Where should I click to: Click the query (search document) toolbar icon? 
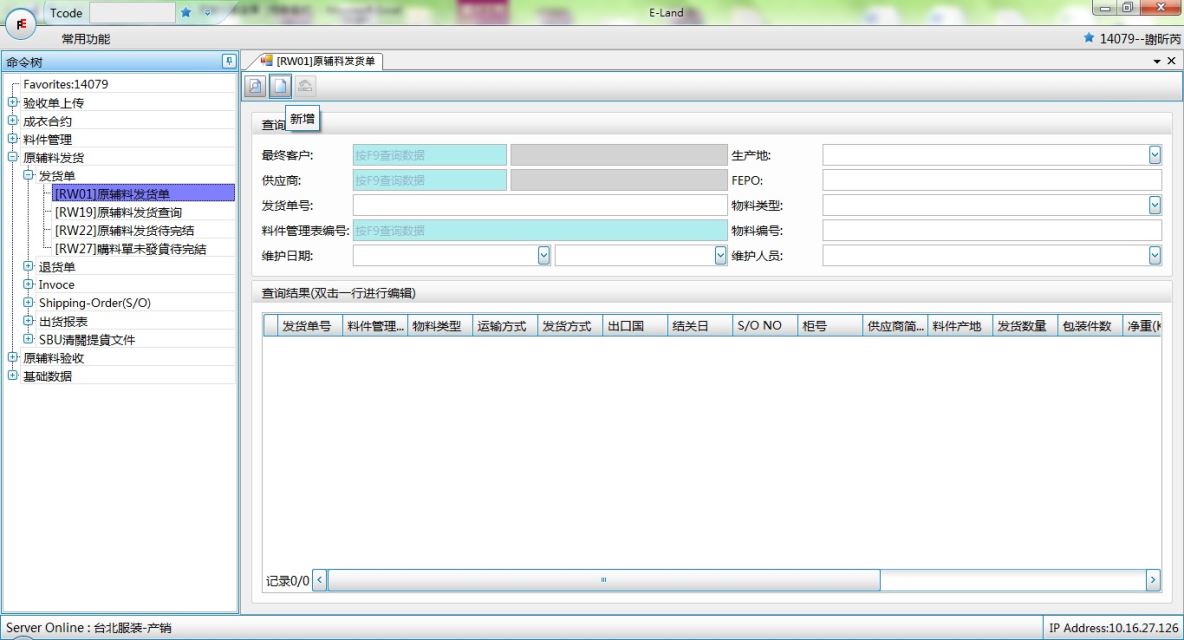pyautogui.click(x=256, y=87)
